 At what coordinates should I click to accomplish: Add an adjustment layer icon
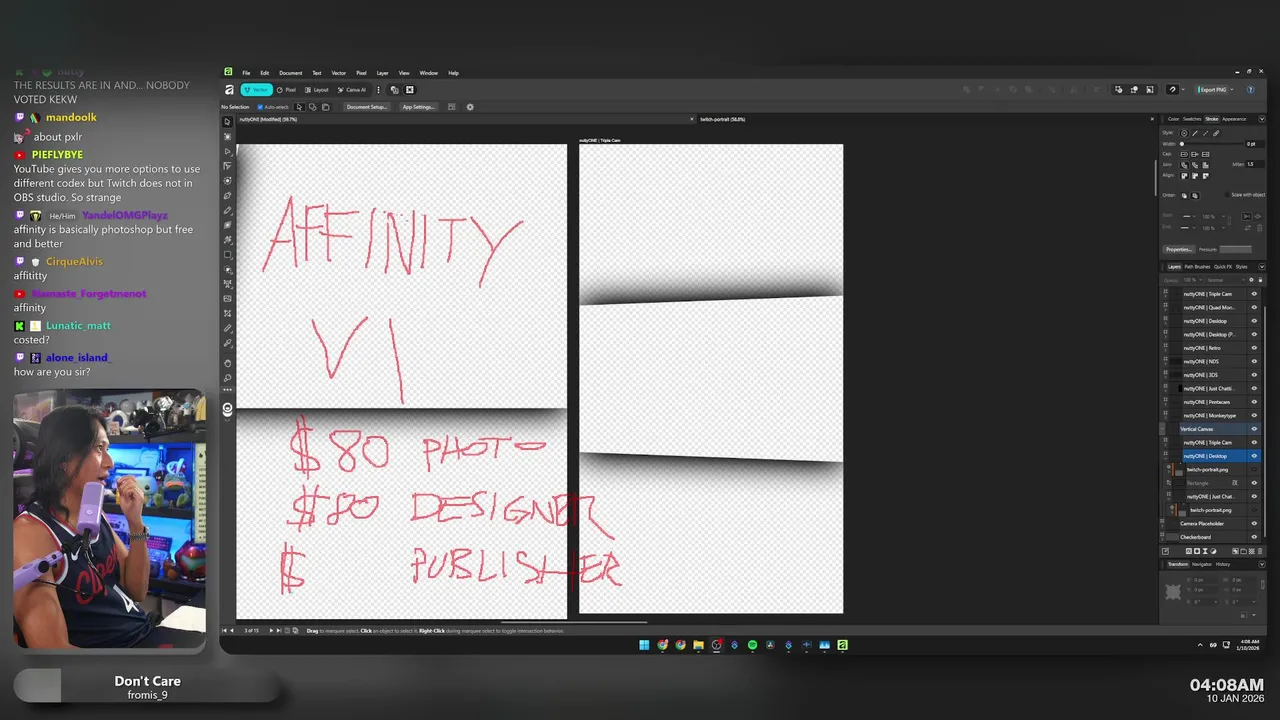[x=1213, y=551]
